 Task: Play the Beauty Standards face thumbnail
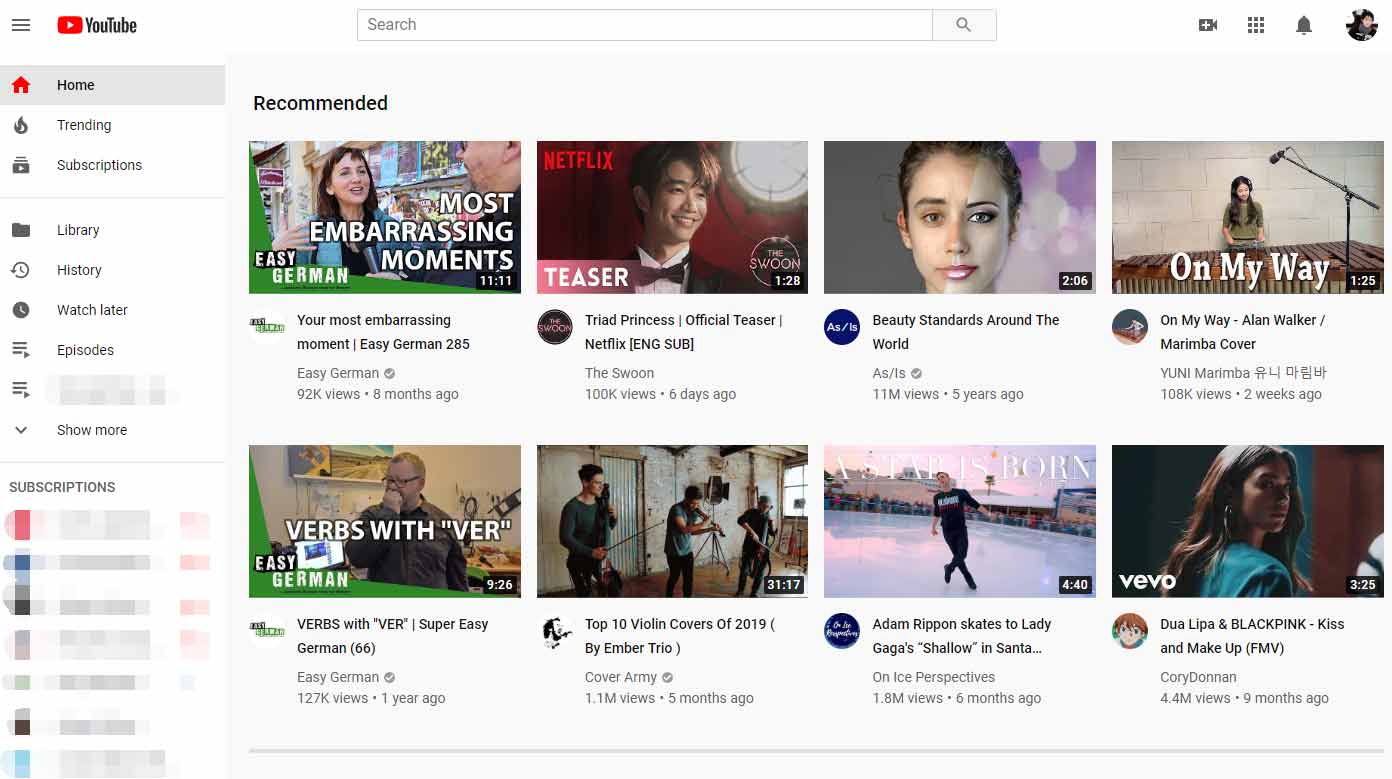tap(960, 217)
